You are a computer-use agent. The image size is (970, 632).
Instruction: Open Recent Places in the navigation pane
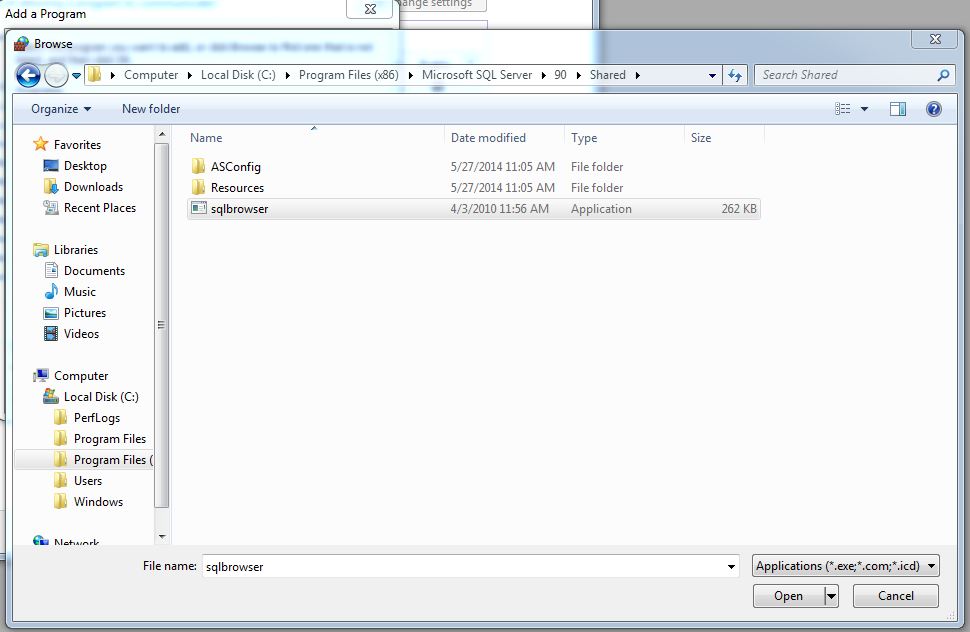(x=100, y=208)
